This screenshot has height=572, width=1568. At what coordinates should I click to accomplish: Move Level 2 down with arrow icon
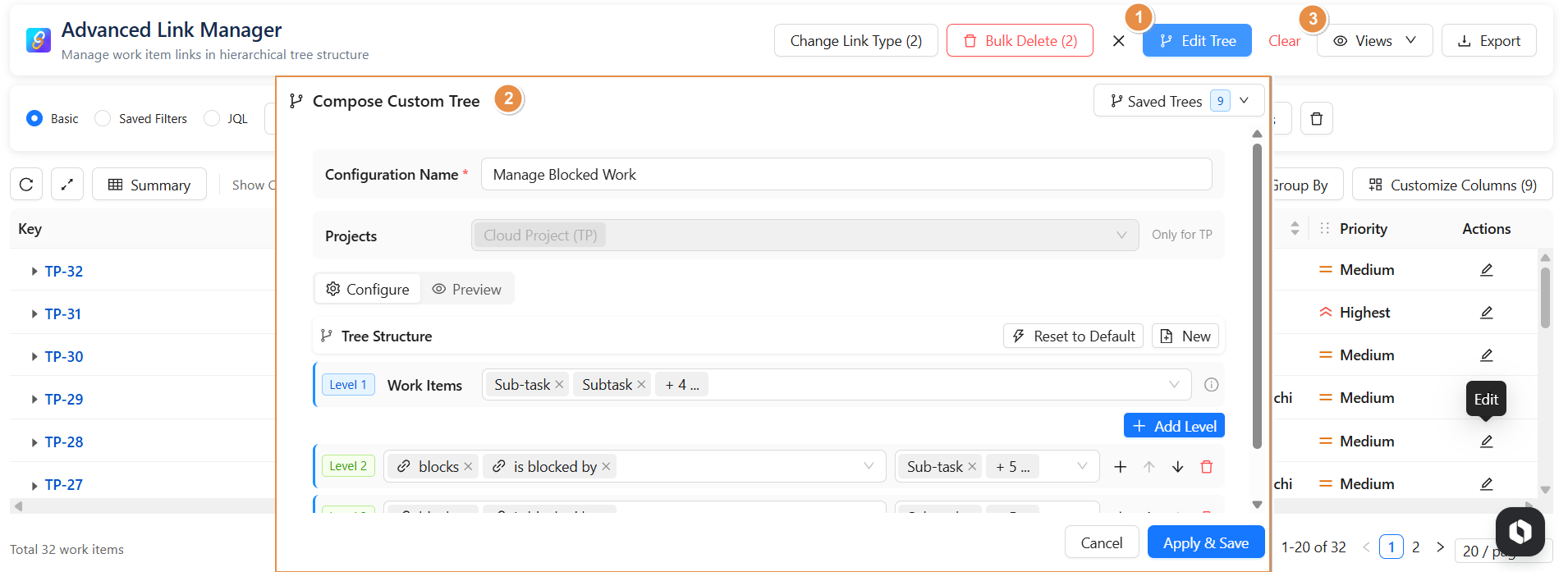[x=1177, y=467]
